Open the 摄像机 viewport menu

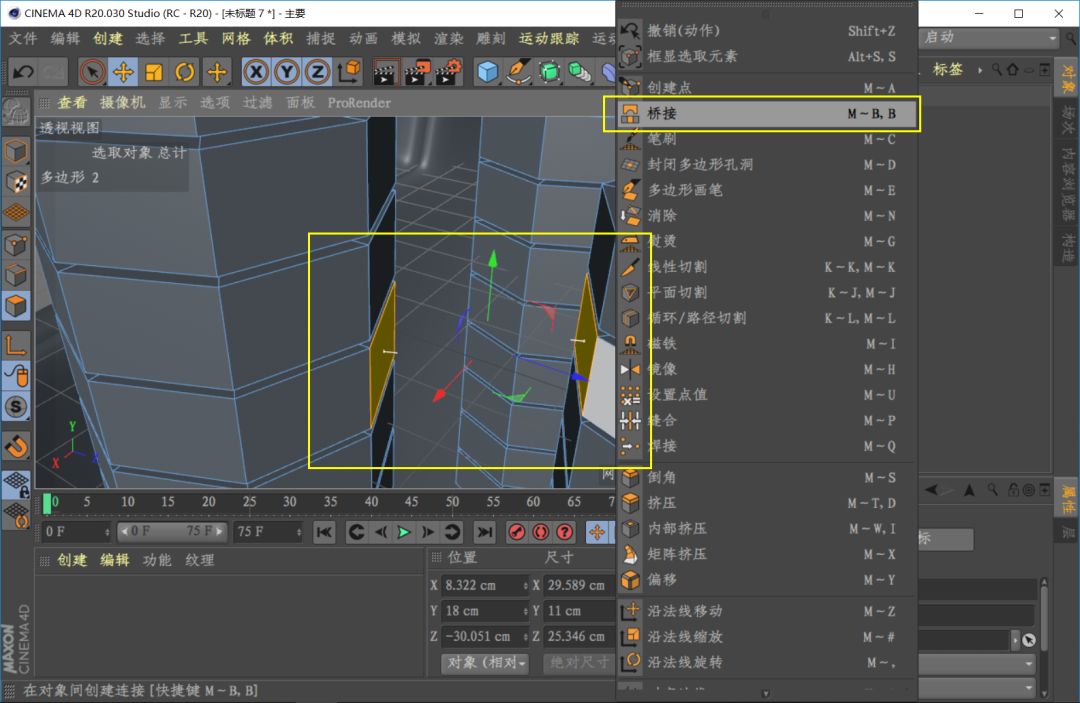123,102
